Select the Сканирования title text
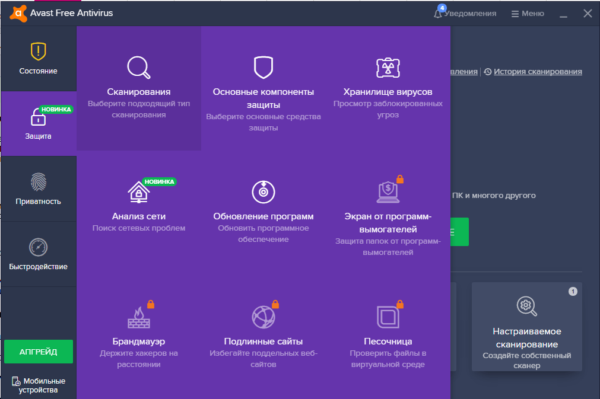 pos(139,92)
